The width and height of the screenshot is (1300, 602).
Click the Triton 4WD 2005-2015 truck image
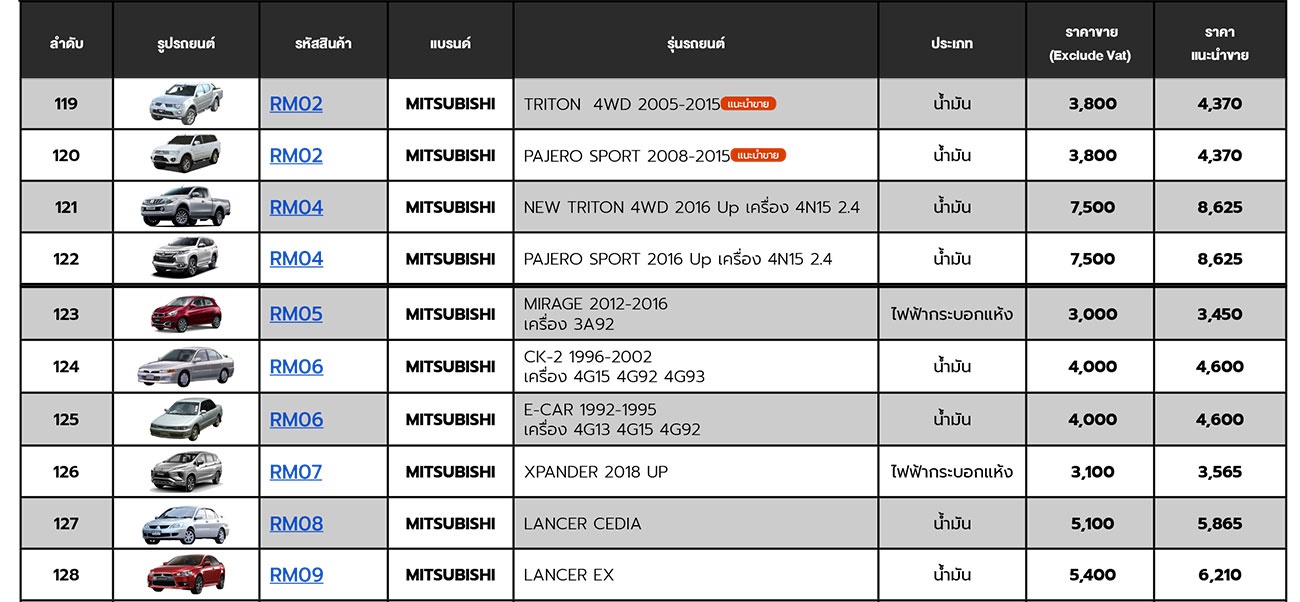point(185,104)
